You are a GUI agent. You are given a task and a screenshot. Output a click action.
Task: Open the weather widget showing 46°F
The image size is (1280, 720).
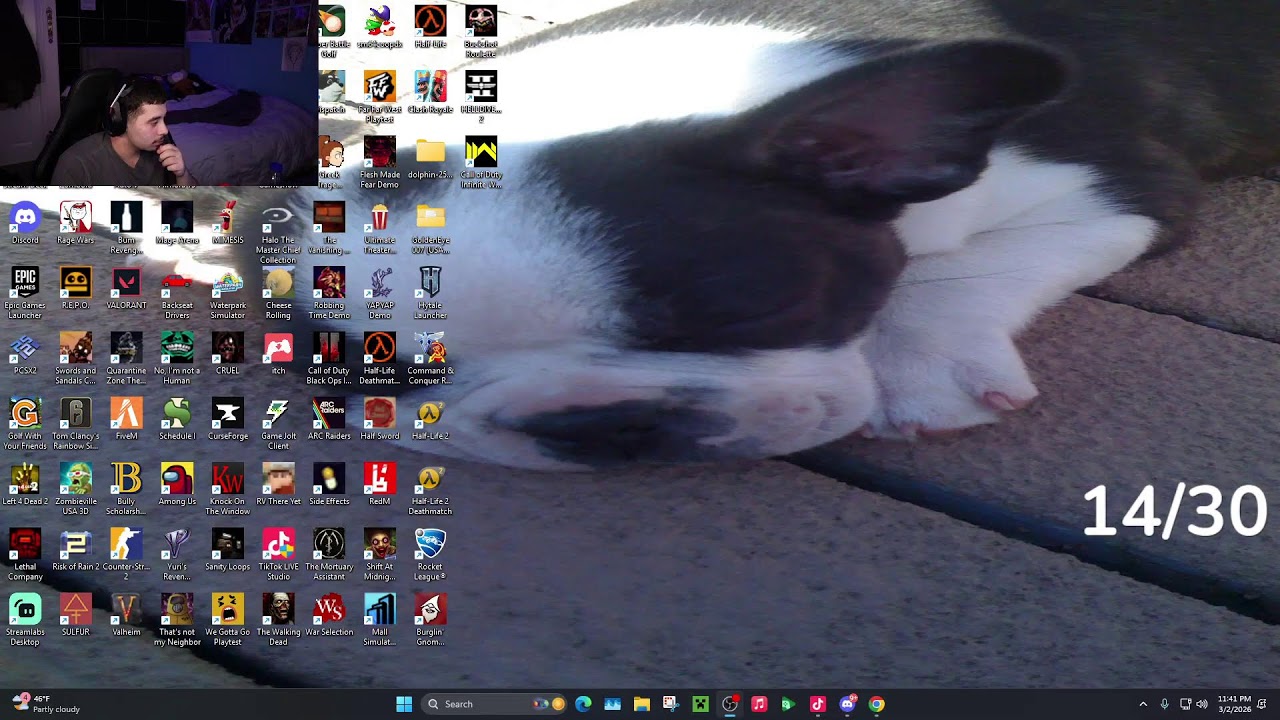(x=46, y=704)
